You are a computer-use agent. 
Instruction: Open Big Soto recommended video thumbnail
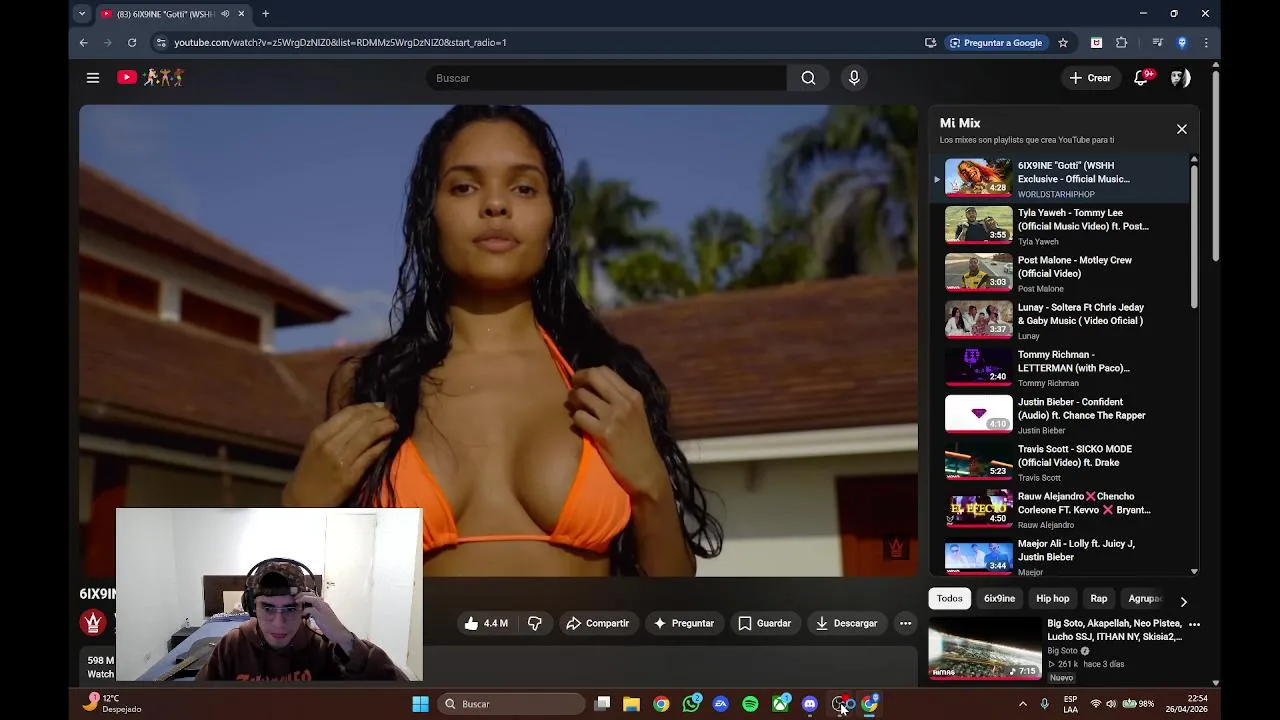[x=985, y=648]
